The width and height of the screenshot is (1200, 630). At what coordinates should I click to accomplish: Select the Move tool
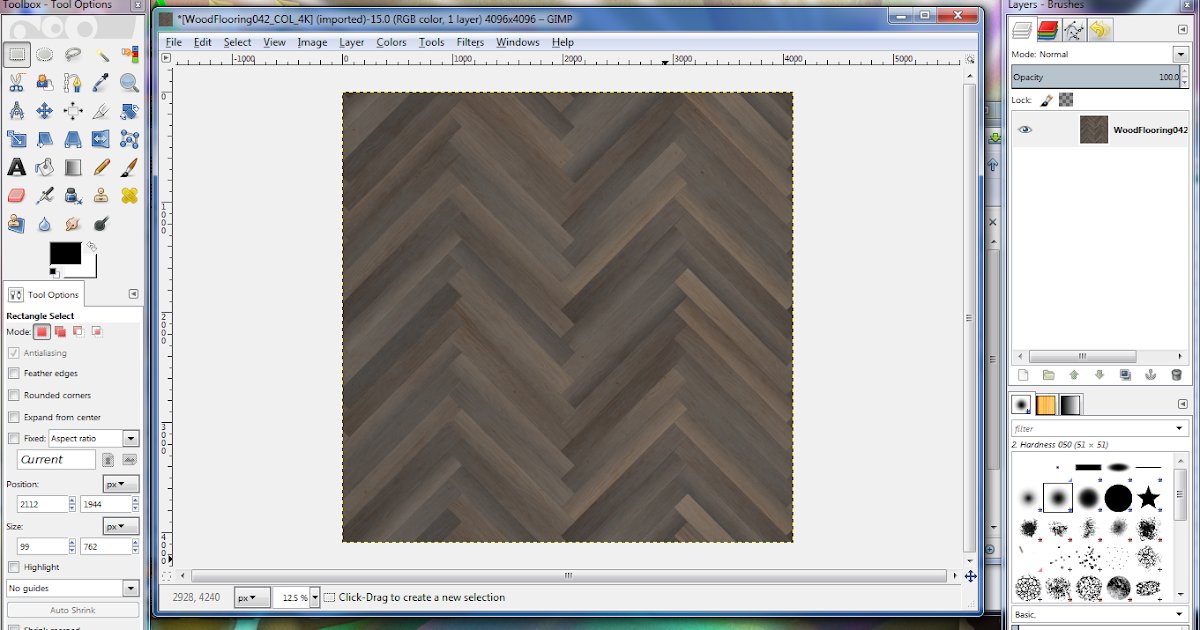click(x=44, y=111)
